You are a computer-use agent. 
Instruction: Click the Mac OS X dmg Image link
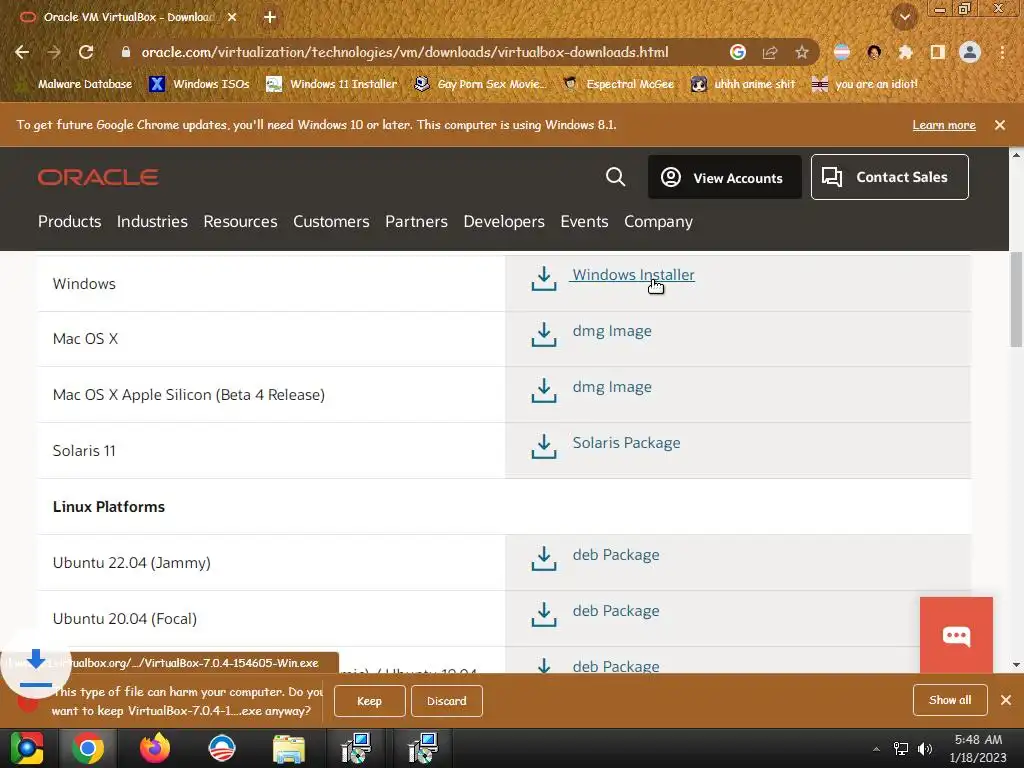coord(612,331)
